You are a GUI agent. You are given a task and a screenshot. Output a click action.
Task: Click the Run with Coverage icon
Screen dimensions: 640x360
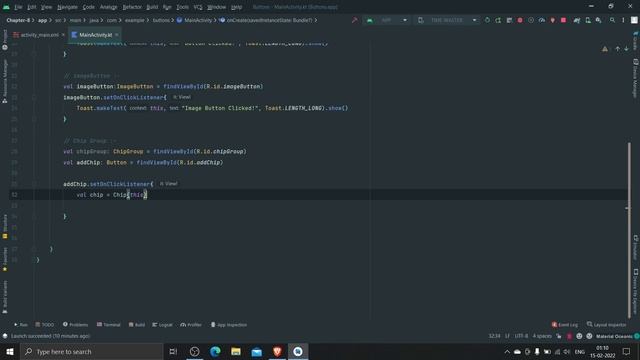[531, 20]
